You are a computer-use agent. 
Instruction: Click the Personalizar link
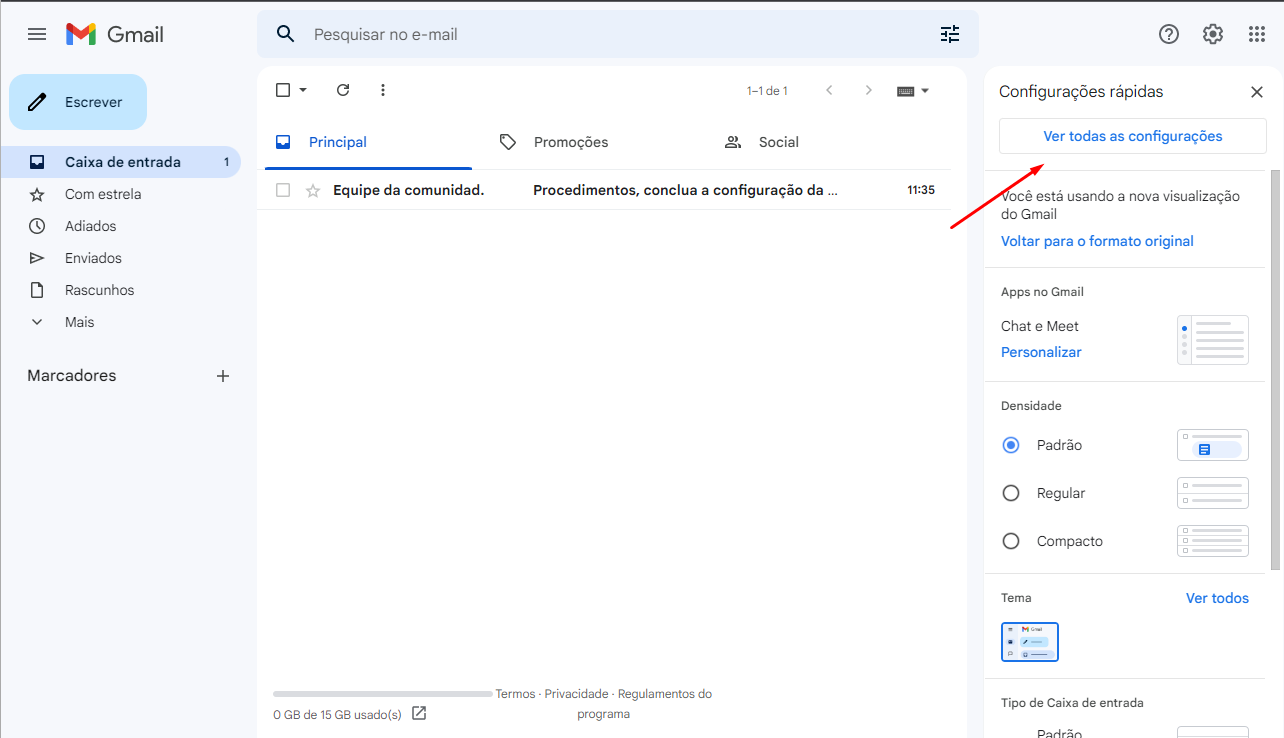coord(1041,352)
